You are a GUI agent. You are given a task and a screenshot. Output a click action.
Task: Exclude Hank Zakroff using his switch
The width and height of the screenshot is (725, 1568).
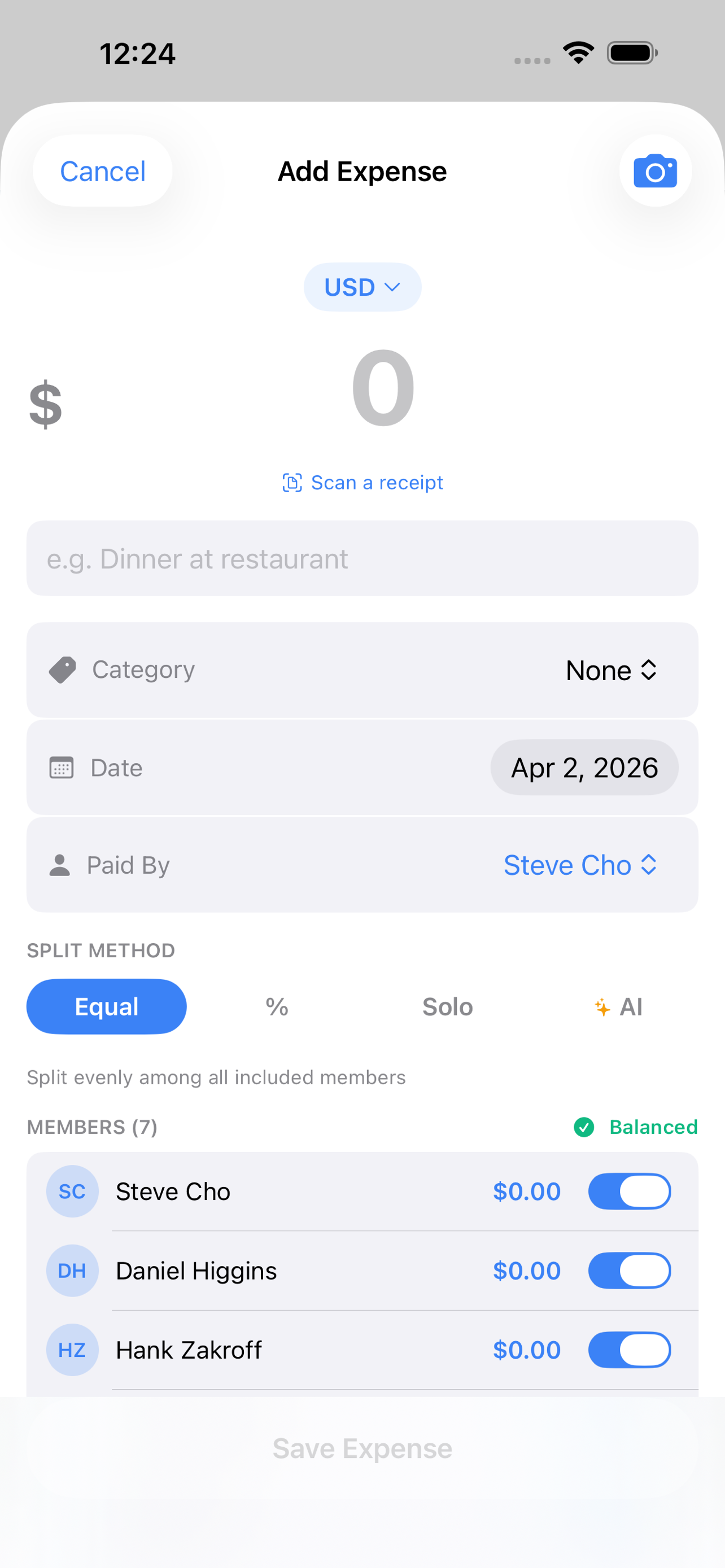[629, 1350]
